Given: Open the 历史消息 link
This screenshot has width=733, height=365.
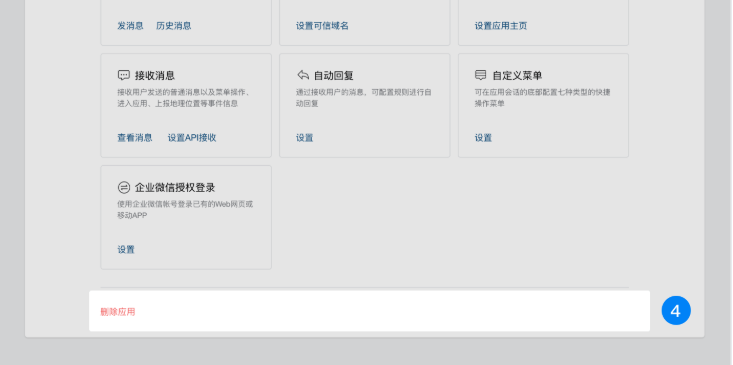Looking at the screenshot, I should click(173, 26).
